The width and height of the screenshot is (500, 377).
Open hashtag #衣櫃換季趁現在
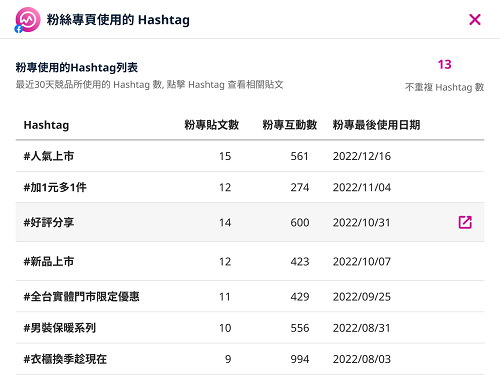pos(65,359)
